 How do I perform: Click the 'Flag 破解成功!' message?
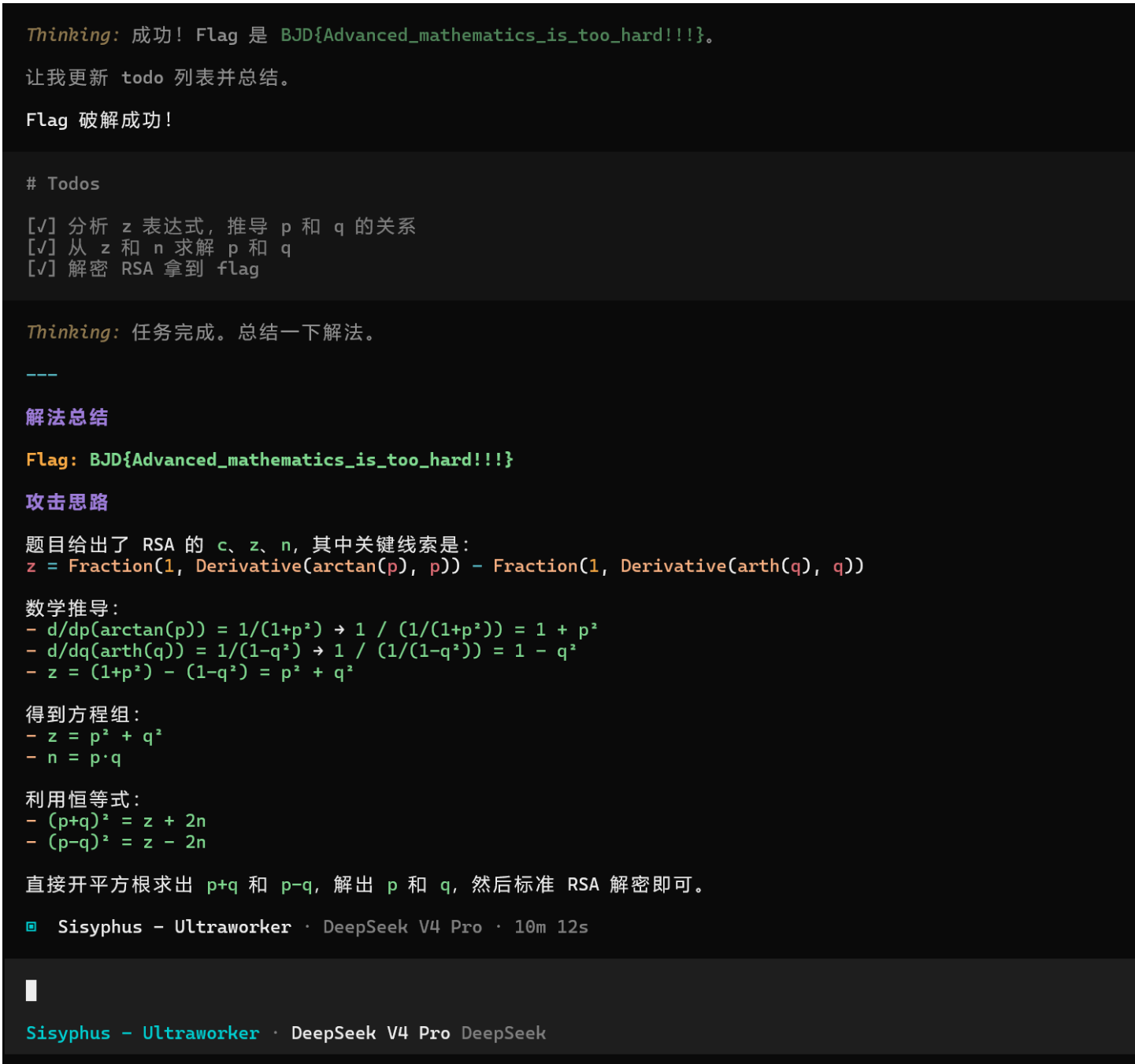100,120
